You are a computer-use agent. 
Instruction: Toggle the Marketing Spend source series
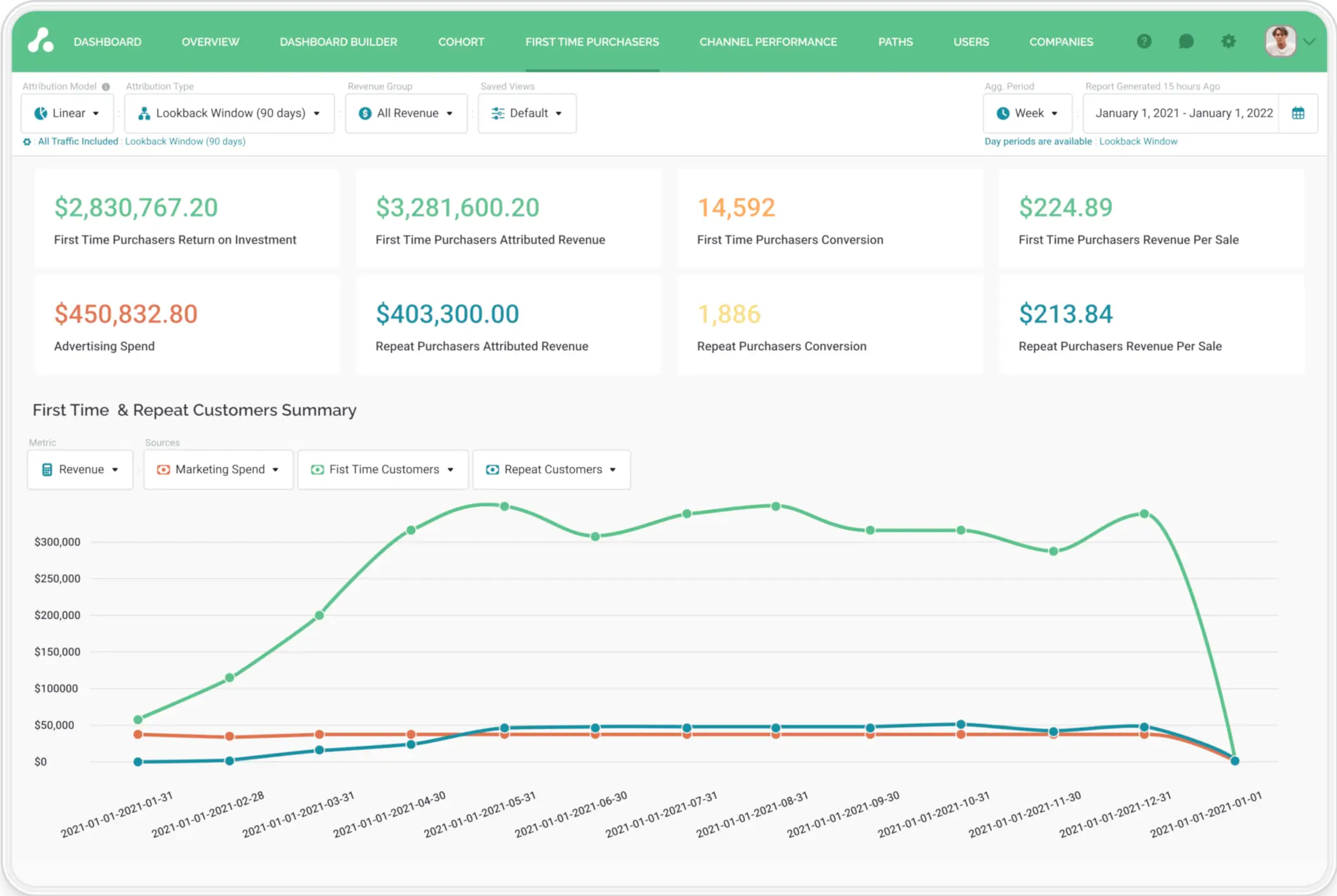tap(218, 470)
